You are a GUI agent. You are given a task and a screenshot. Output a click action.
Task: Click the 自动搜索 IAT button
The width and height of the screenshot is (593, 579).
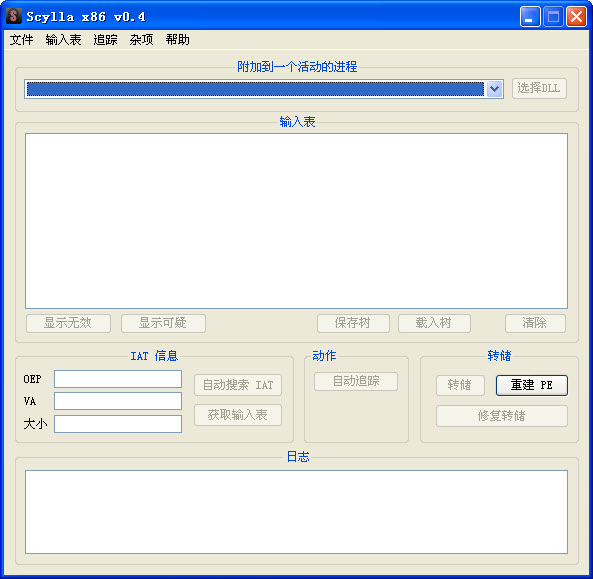coord(238,385)
